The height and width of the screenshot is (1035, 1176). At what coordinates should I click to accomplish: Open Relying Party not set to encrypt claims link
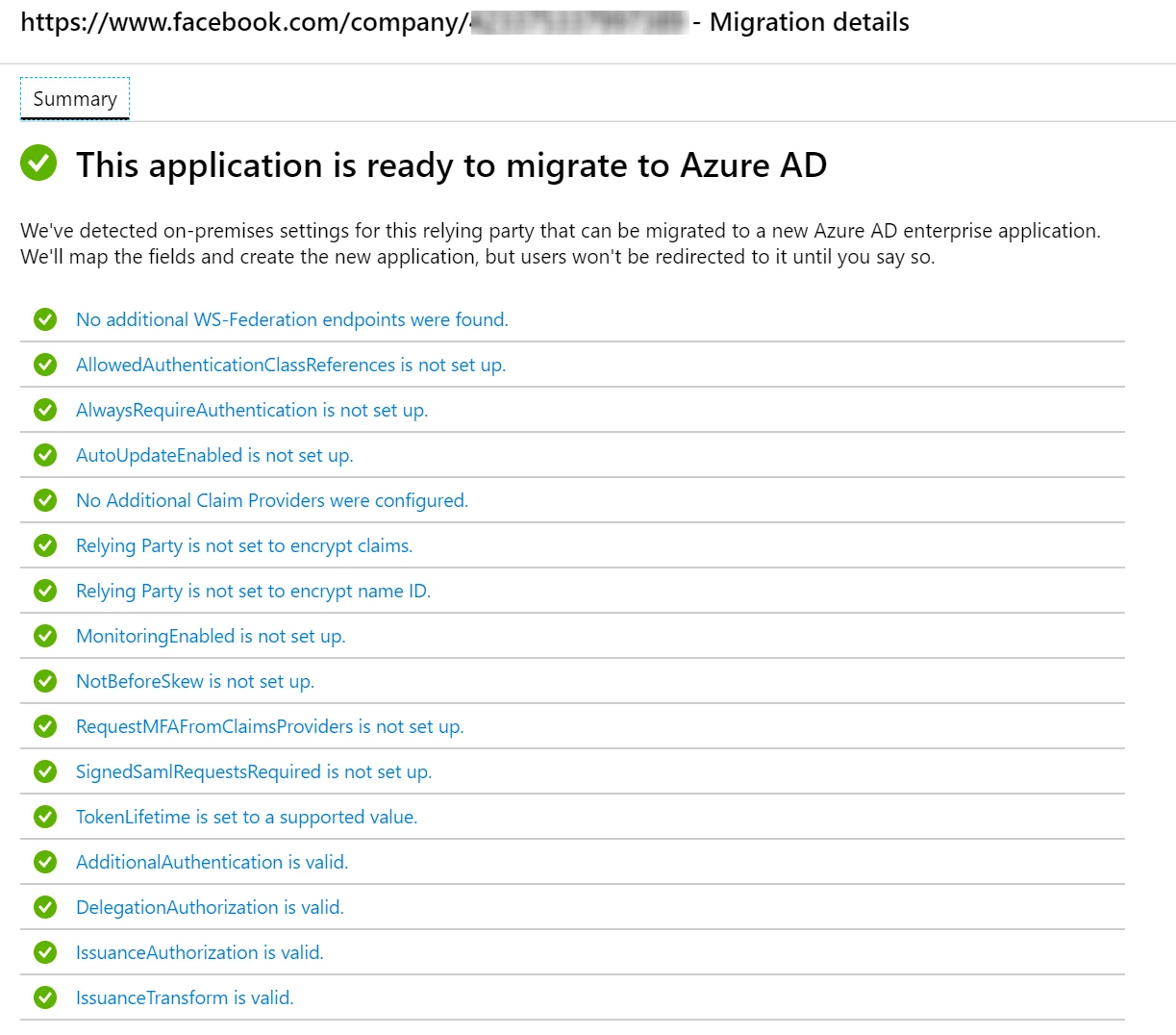[x=244, y=545]
